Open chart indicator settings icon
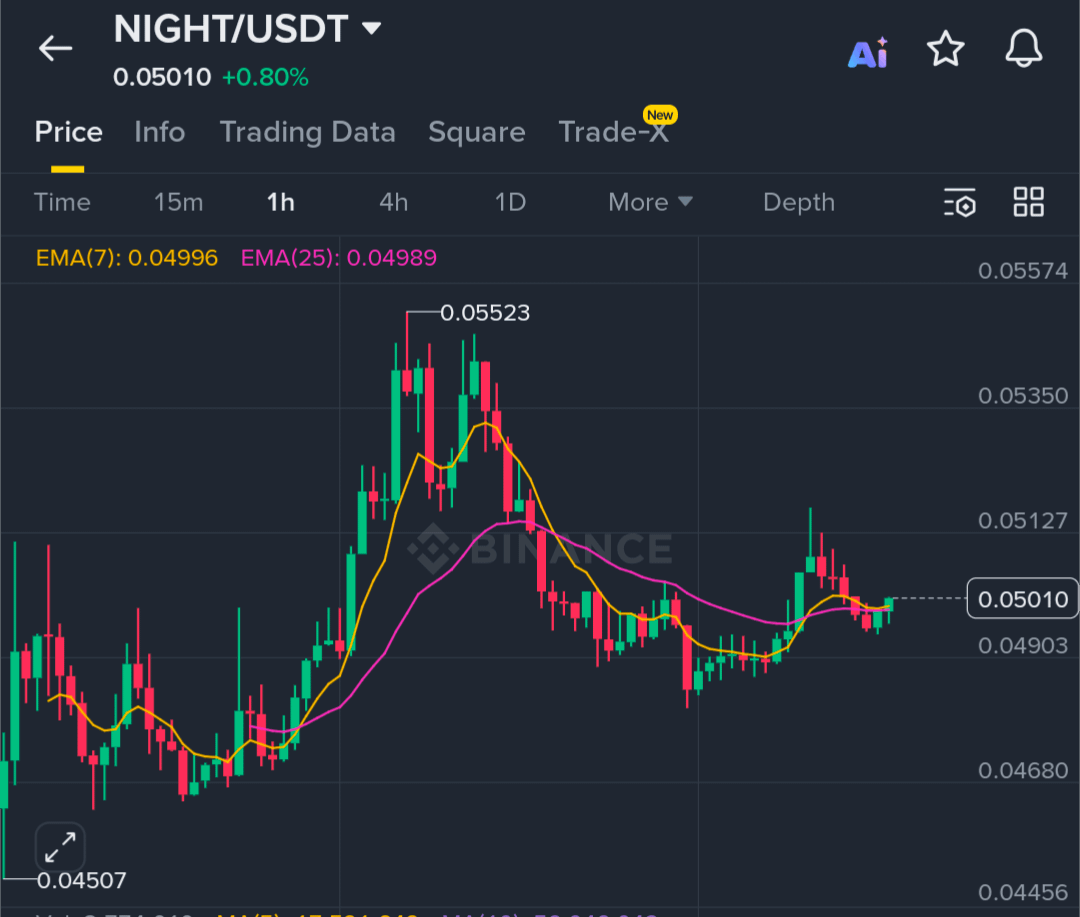Image resolution: width=1080 pixels, height=917 pixels. coord(959,203)
